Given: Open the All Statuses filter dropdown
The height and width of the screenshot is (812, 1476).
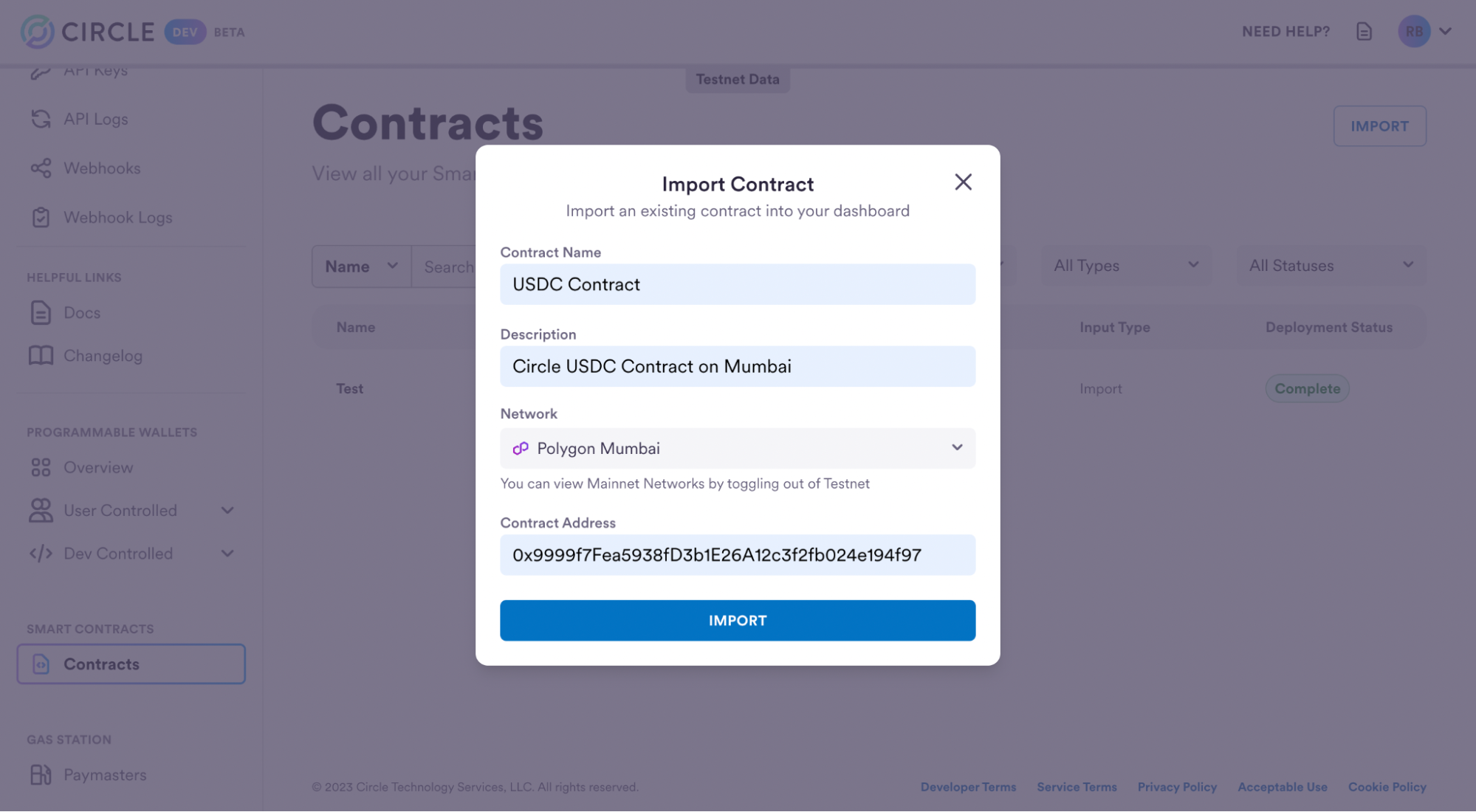Looking at the screenshot, I should coord(1331,266).
